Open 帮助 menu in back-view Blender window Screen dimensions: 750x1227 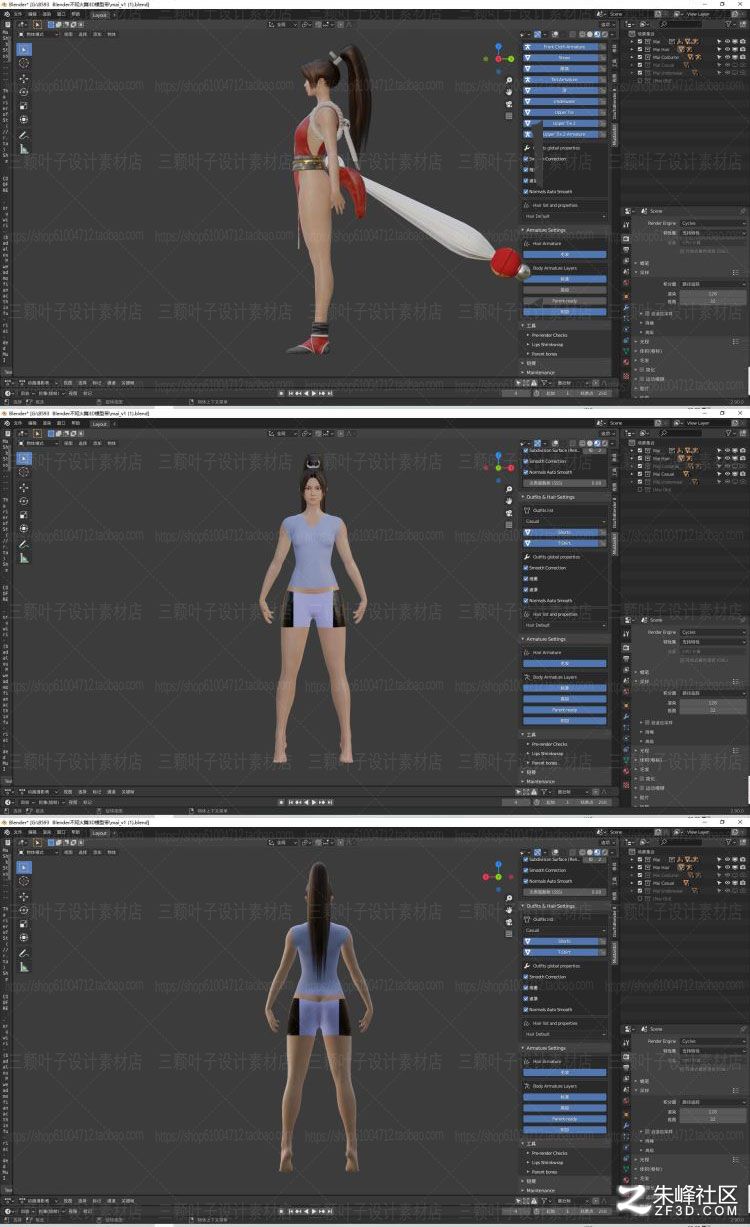76,833
